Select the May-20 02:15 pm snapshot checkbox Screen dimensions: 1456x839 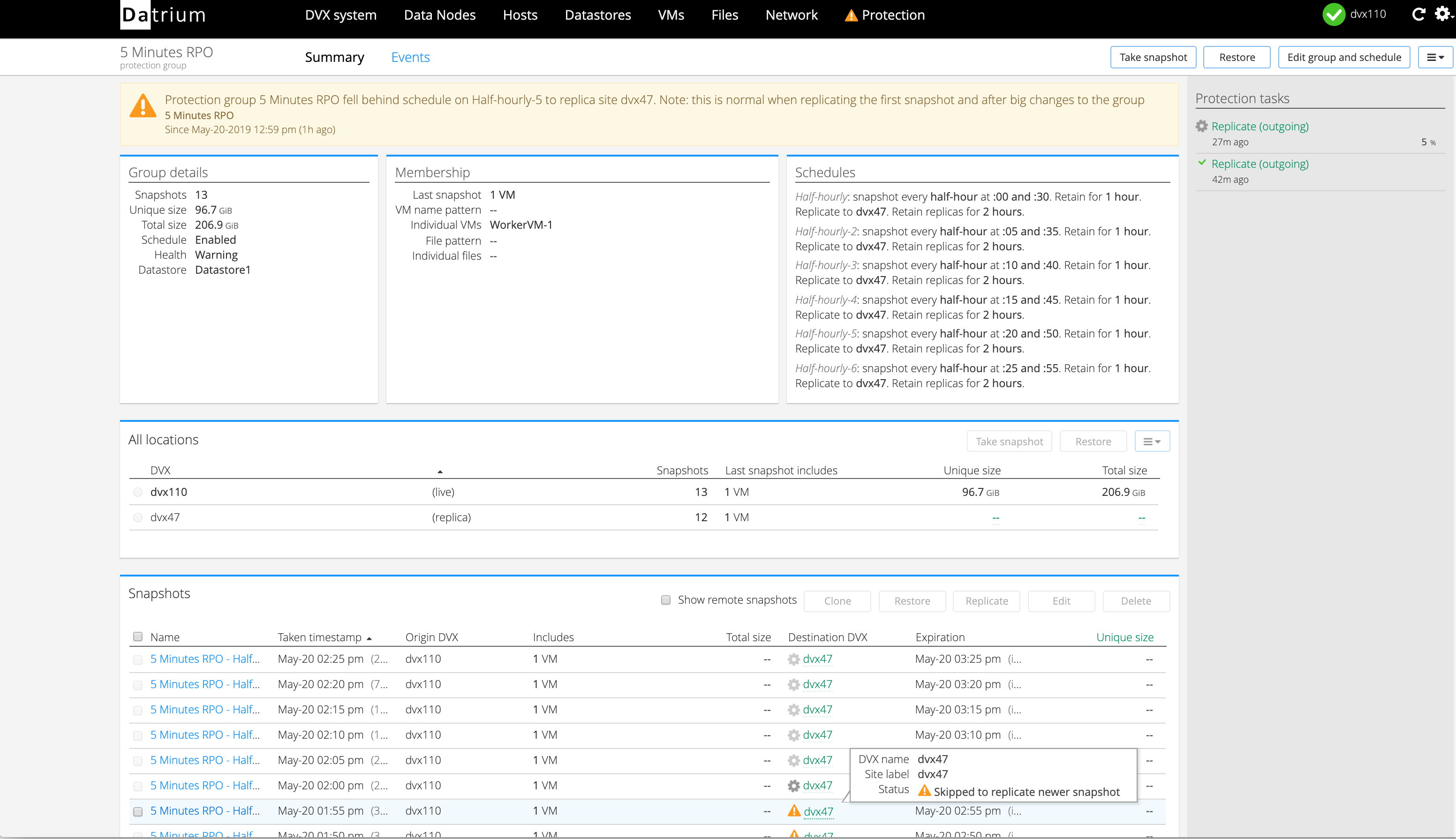pos(138,711)
